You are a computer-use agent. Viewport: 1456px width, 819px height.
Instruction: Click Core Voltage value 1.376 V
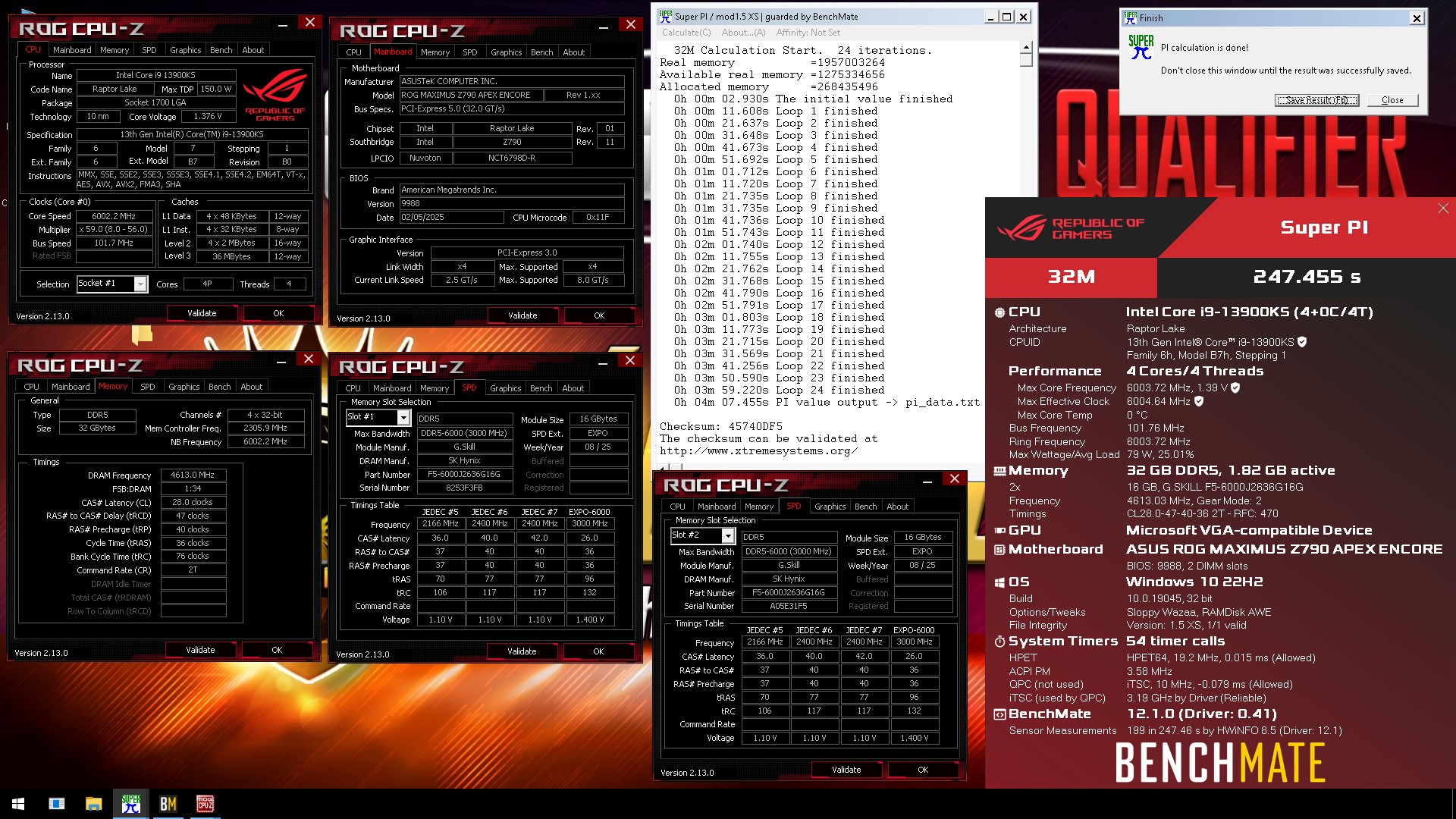point(208,116)
